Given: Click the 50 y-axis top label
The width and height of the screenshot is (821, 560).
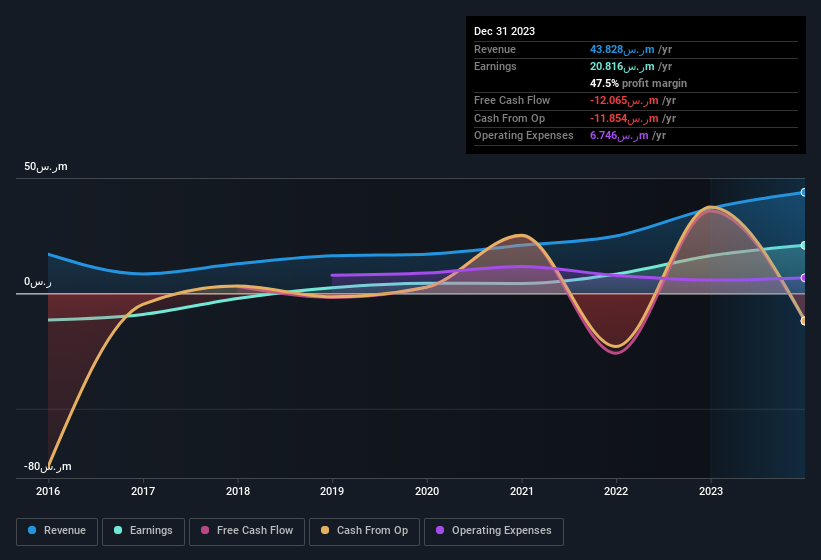Looking at the screenshot, I should (x=46, y=166).
